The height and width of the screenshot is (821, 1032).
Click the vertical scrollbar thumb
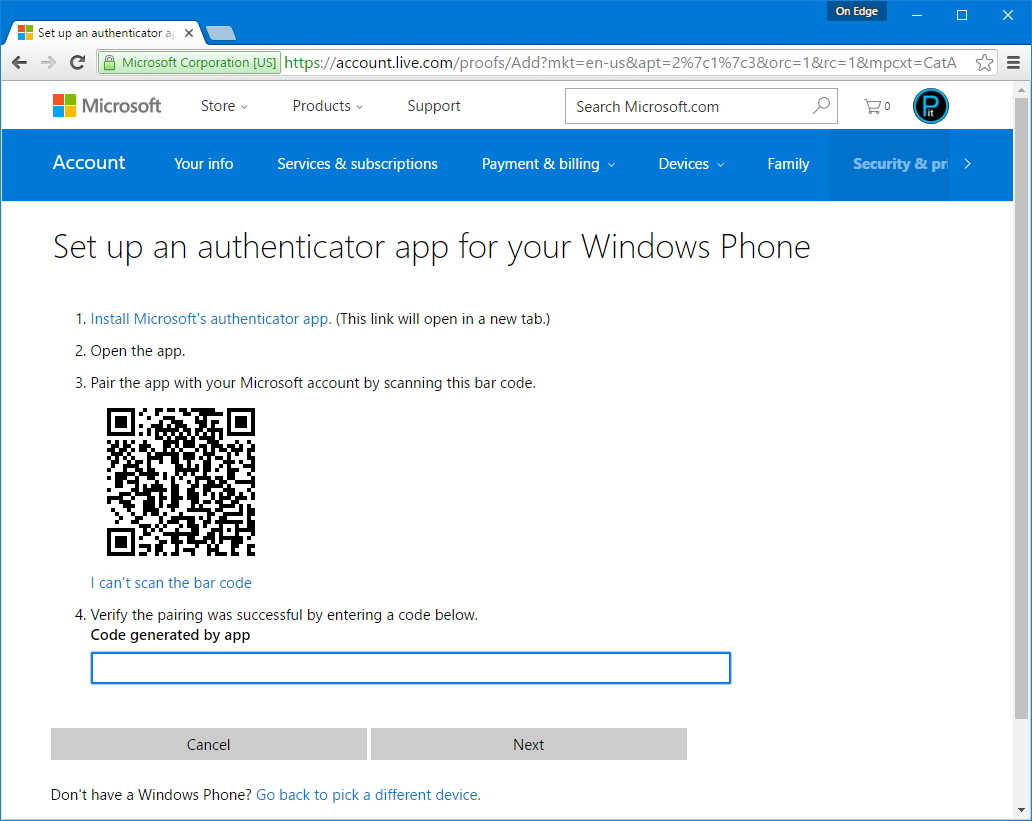pos(1021,408)
